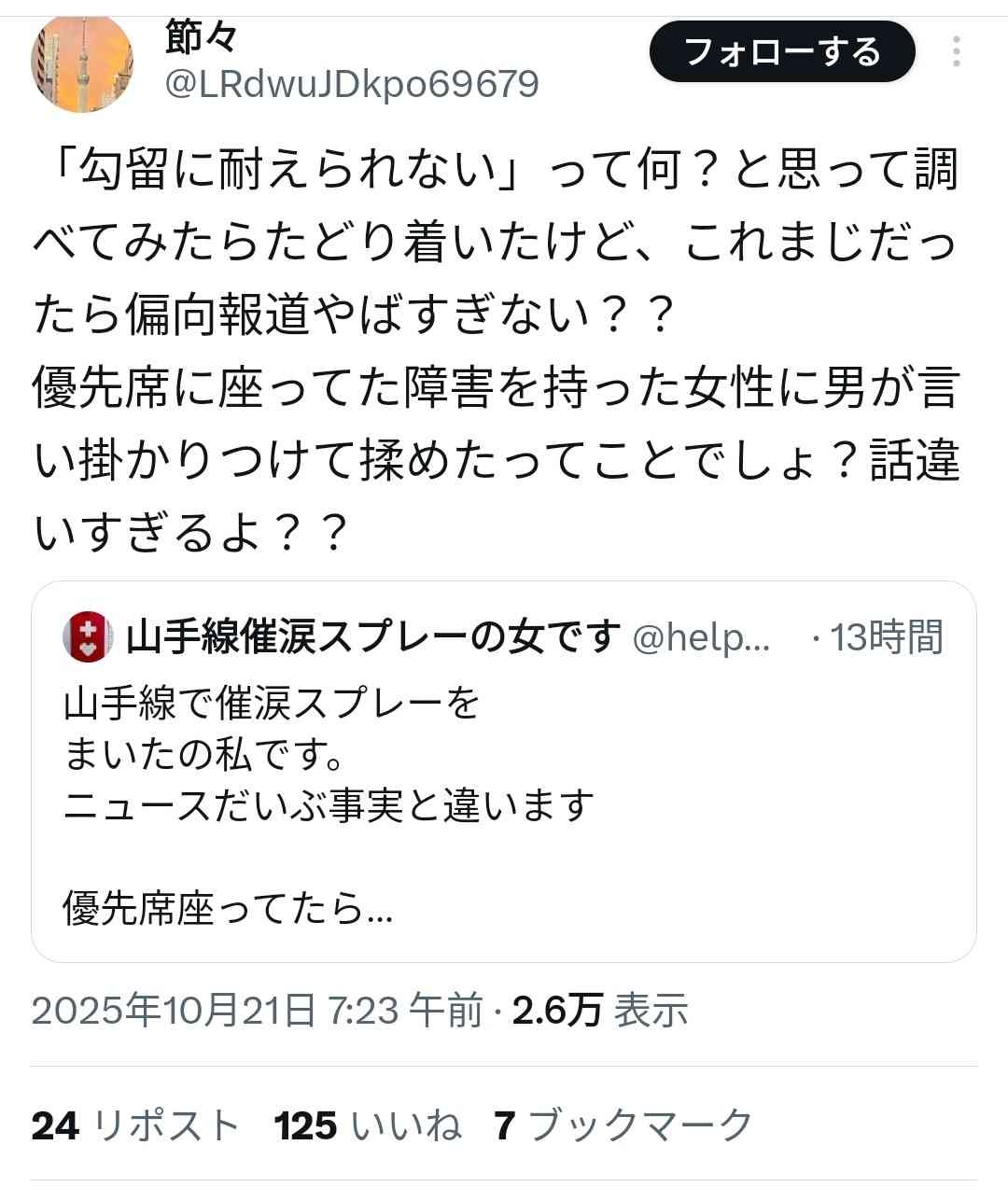1008x1201 pixels.
Task: View the 2.6万 表示 view count
Action: 600,1010
